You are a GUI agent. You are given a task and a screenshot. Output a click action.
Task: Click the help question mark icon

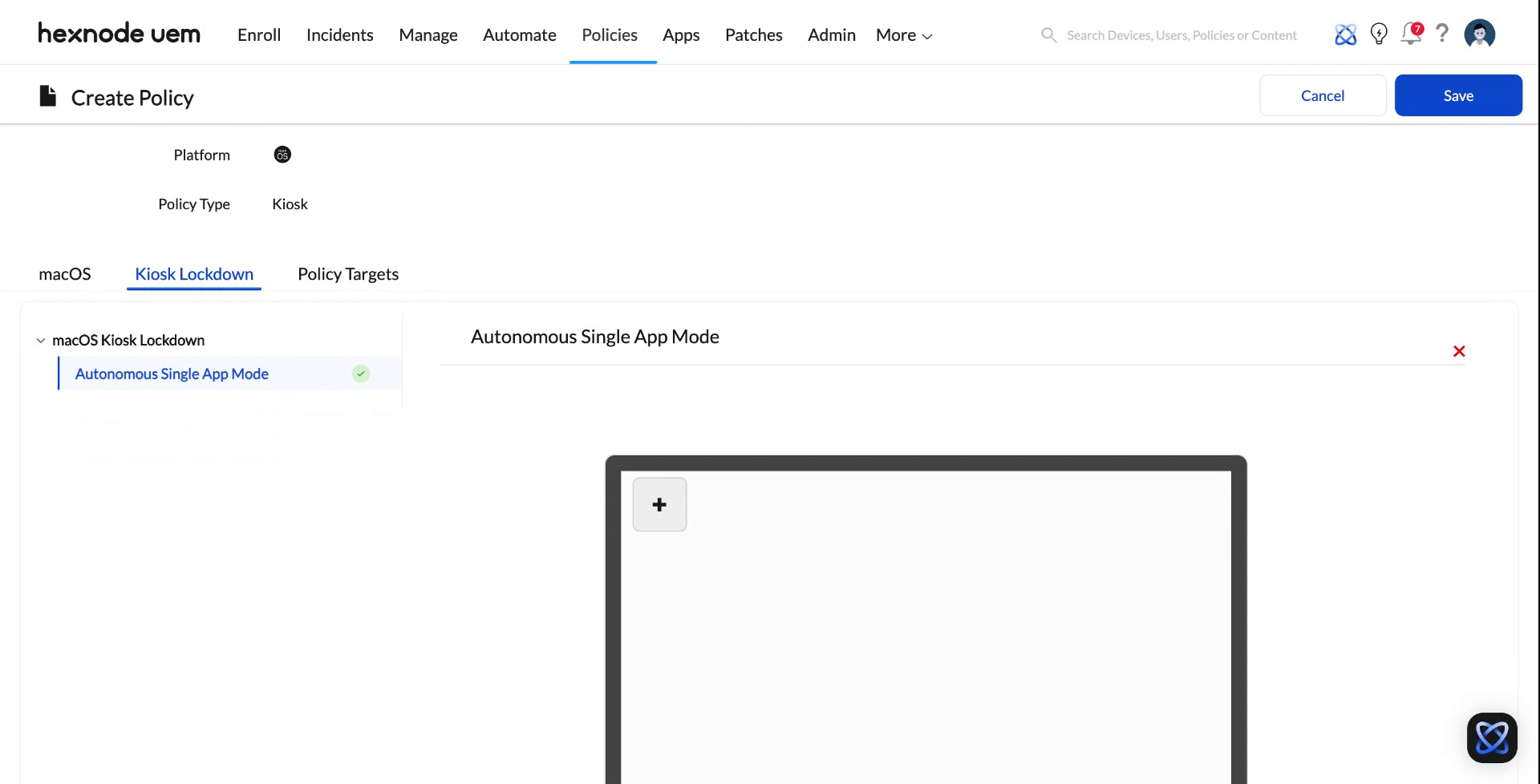point(1442,34)
